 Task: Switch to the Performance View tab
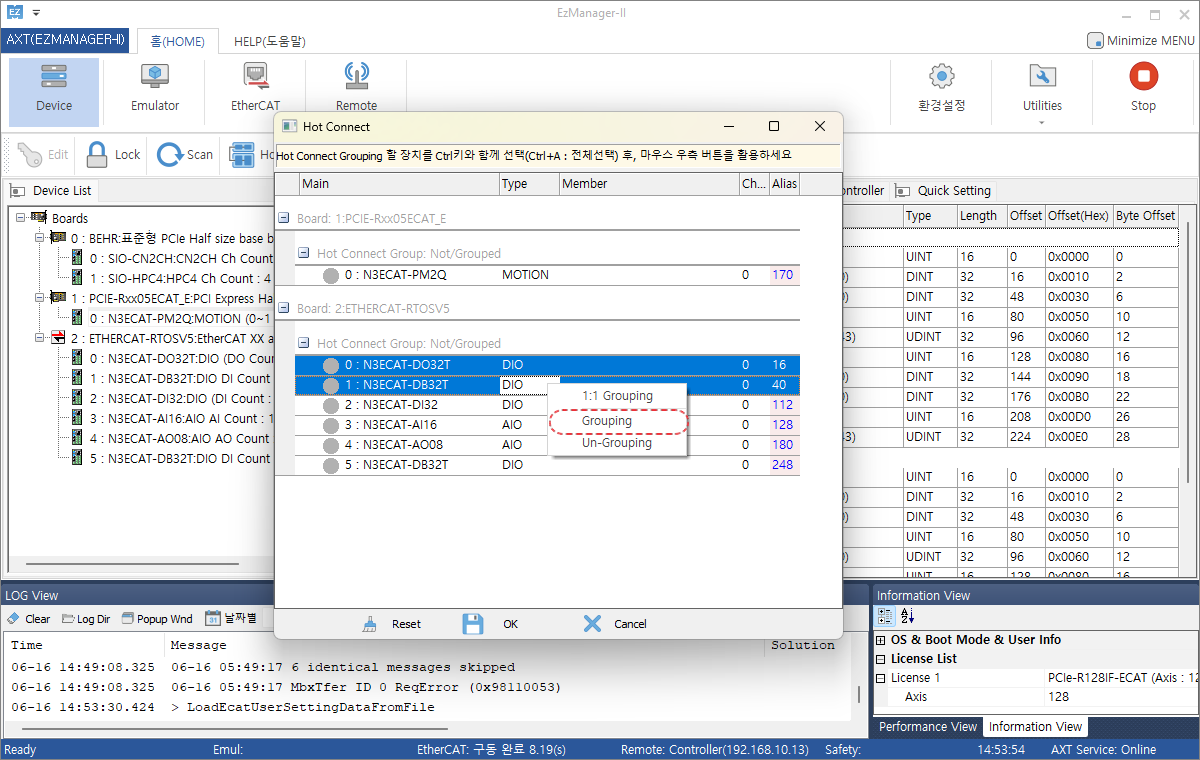coord(928,727)
